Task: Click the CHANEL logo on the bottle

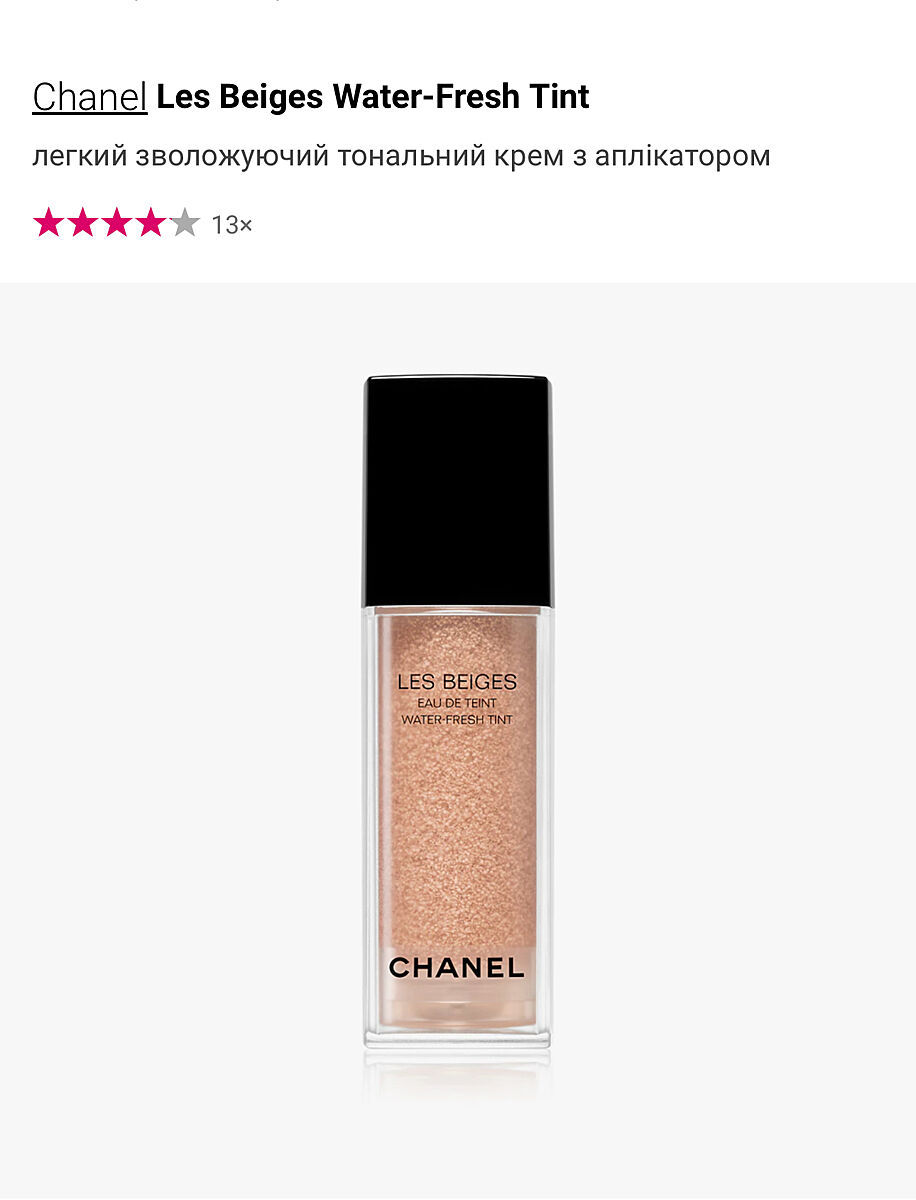Action: tap(456, 967)
